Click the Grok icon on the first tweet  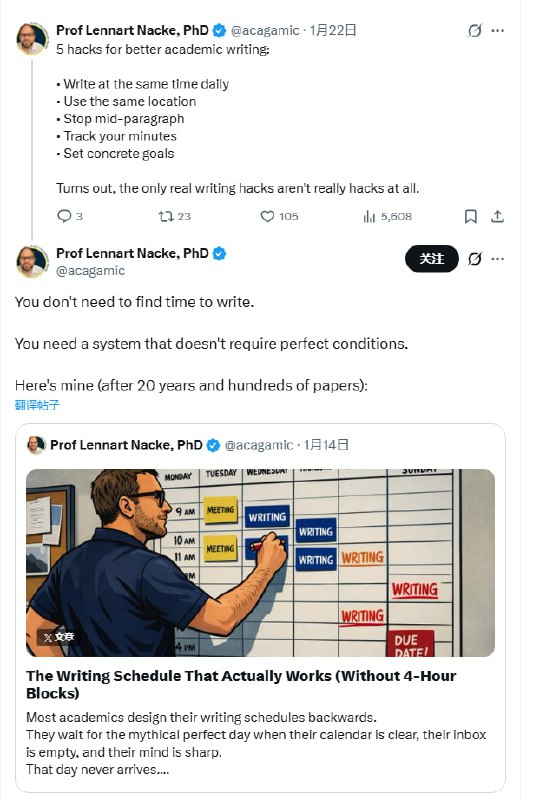(x=475, y=31)
